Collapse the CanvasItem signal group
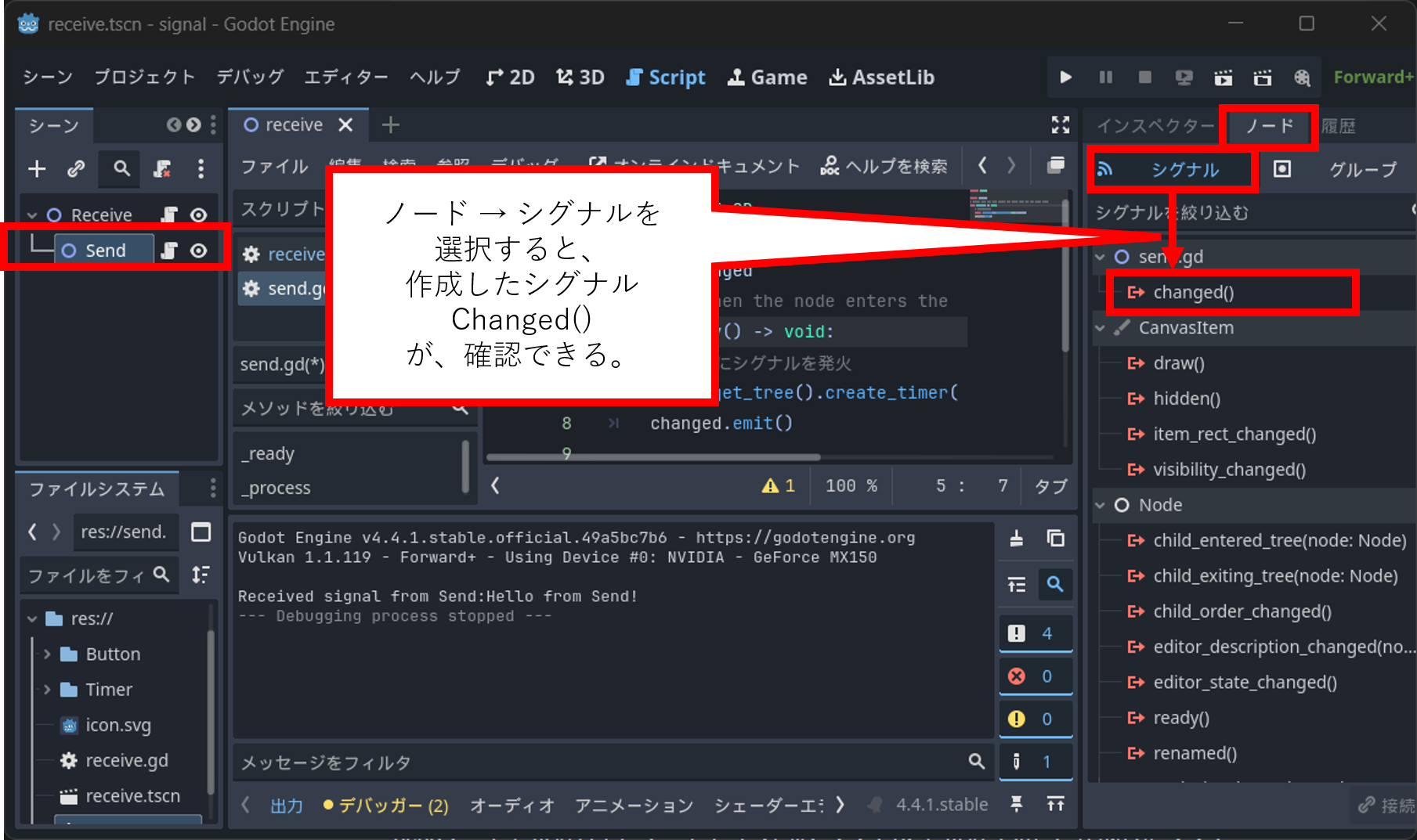Viewport: 1417px width, 840px height. point(1100,327)
